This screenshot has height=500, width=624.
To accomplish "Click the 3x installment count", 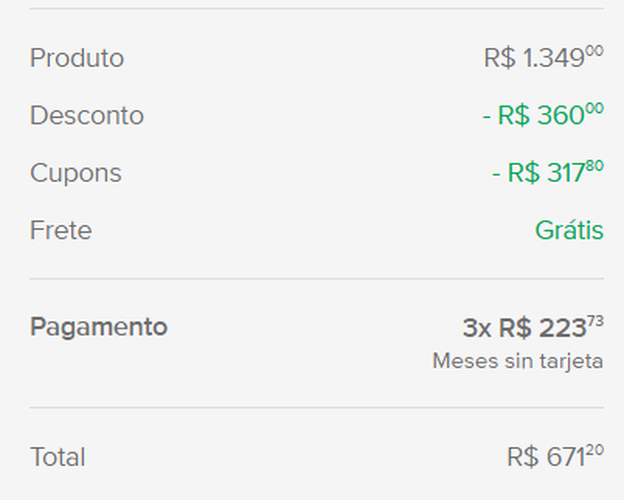I will pos(477,328).
